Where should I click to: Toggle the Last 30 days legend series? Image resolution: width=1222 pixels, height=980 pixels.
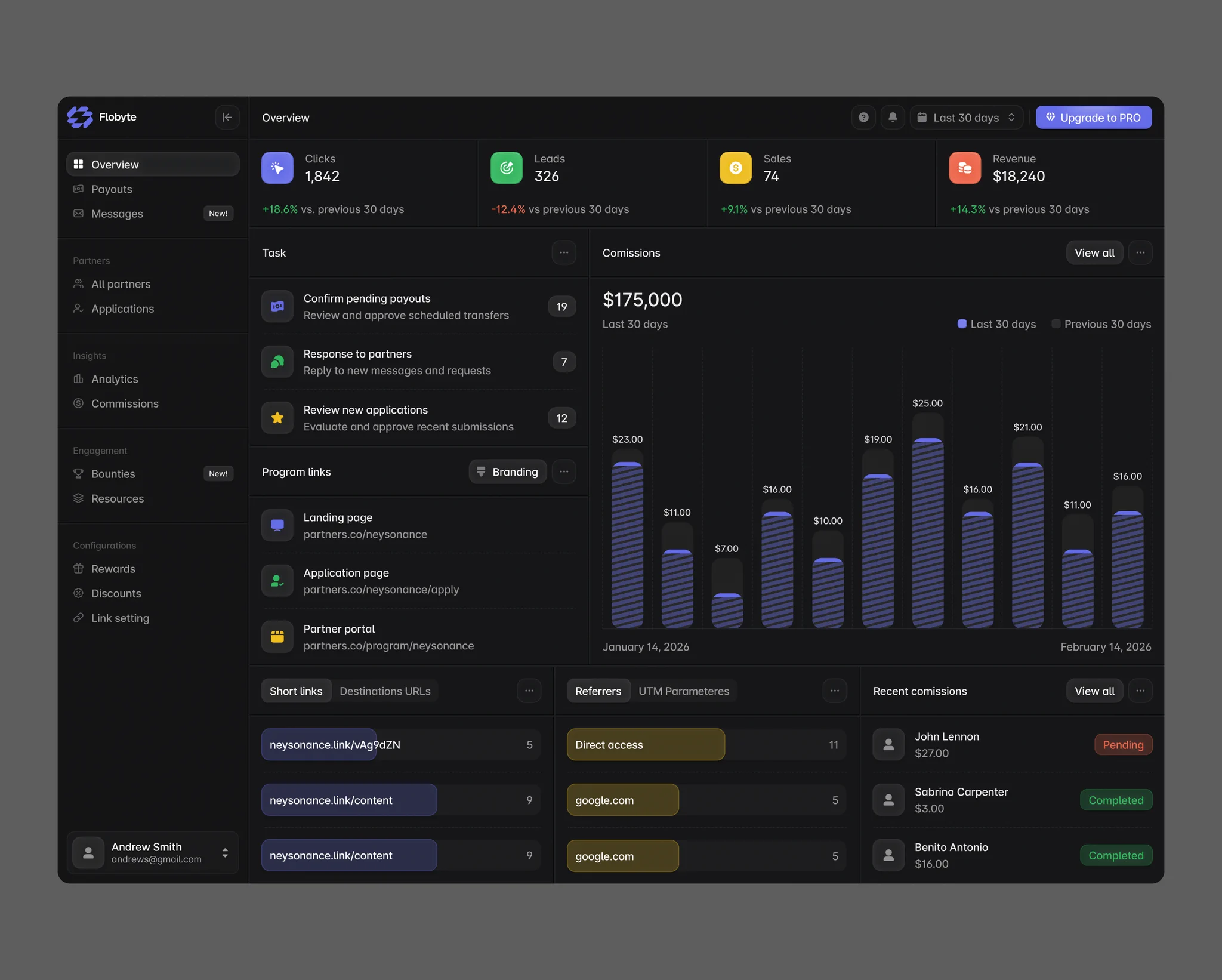click(x=996, y=324)
